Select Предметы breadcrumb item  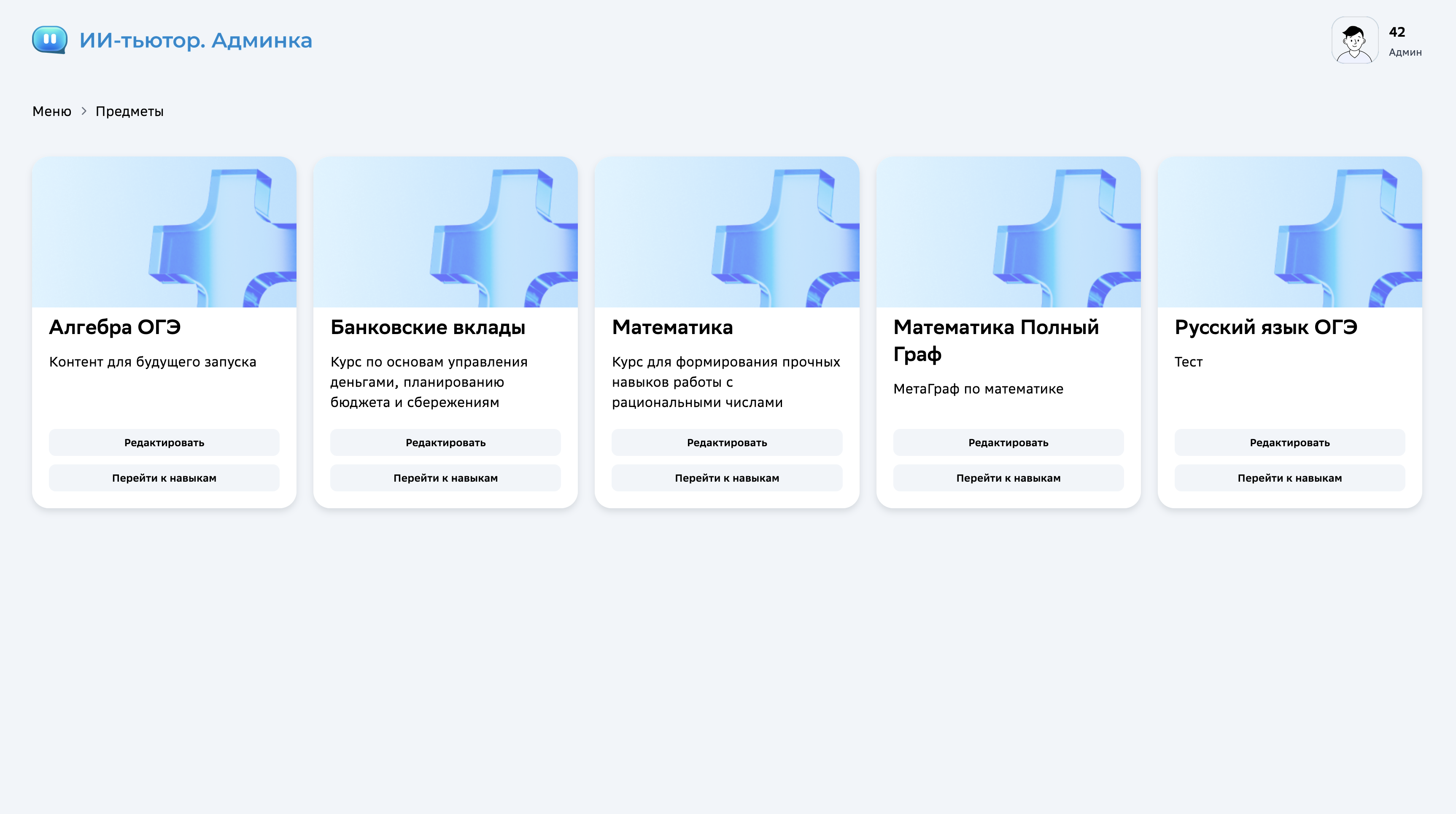[129, 111]
